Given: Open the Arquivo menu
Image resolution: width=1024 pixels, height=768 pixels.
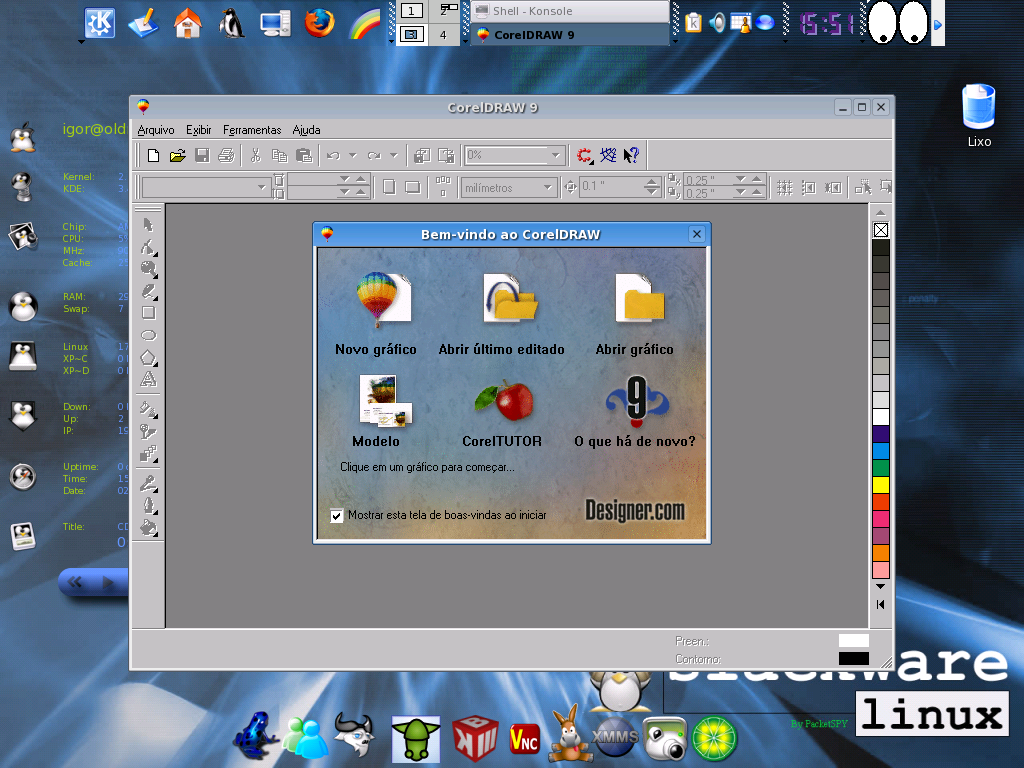Looking at the screenshot, I should pyautogui.click(x=156, y=130).
